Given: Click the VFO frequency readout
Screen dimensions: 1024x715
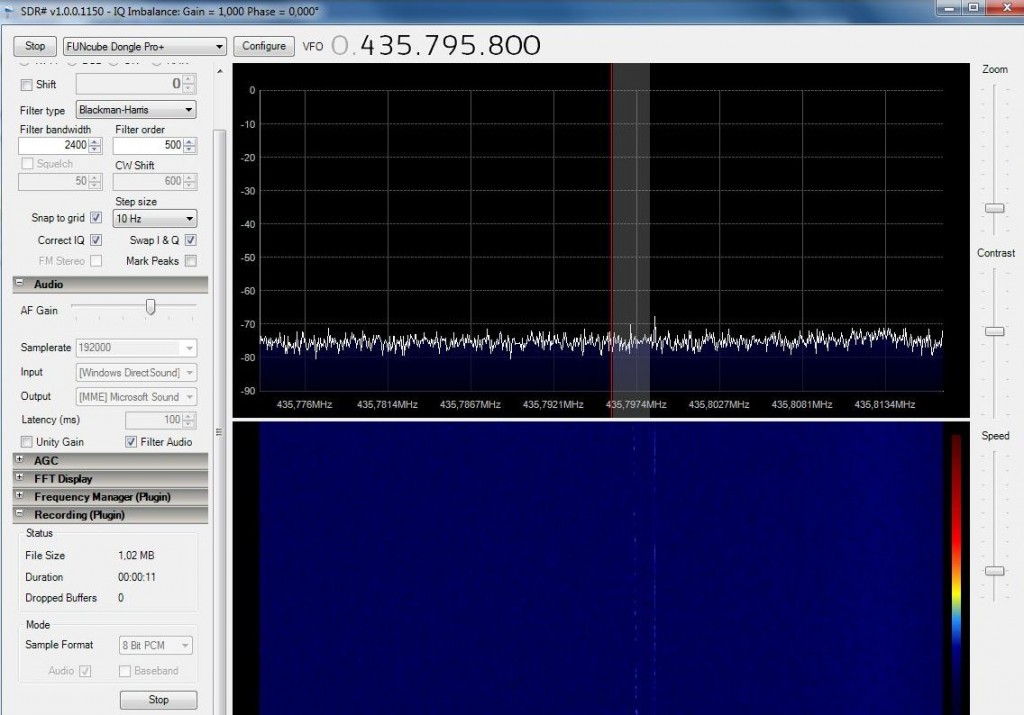Looking at the screenshot, I should click(x=440, y=45).
